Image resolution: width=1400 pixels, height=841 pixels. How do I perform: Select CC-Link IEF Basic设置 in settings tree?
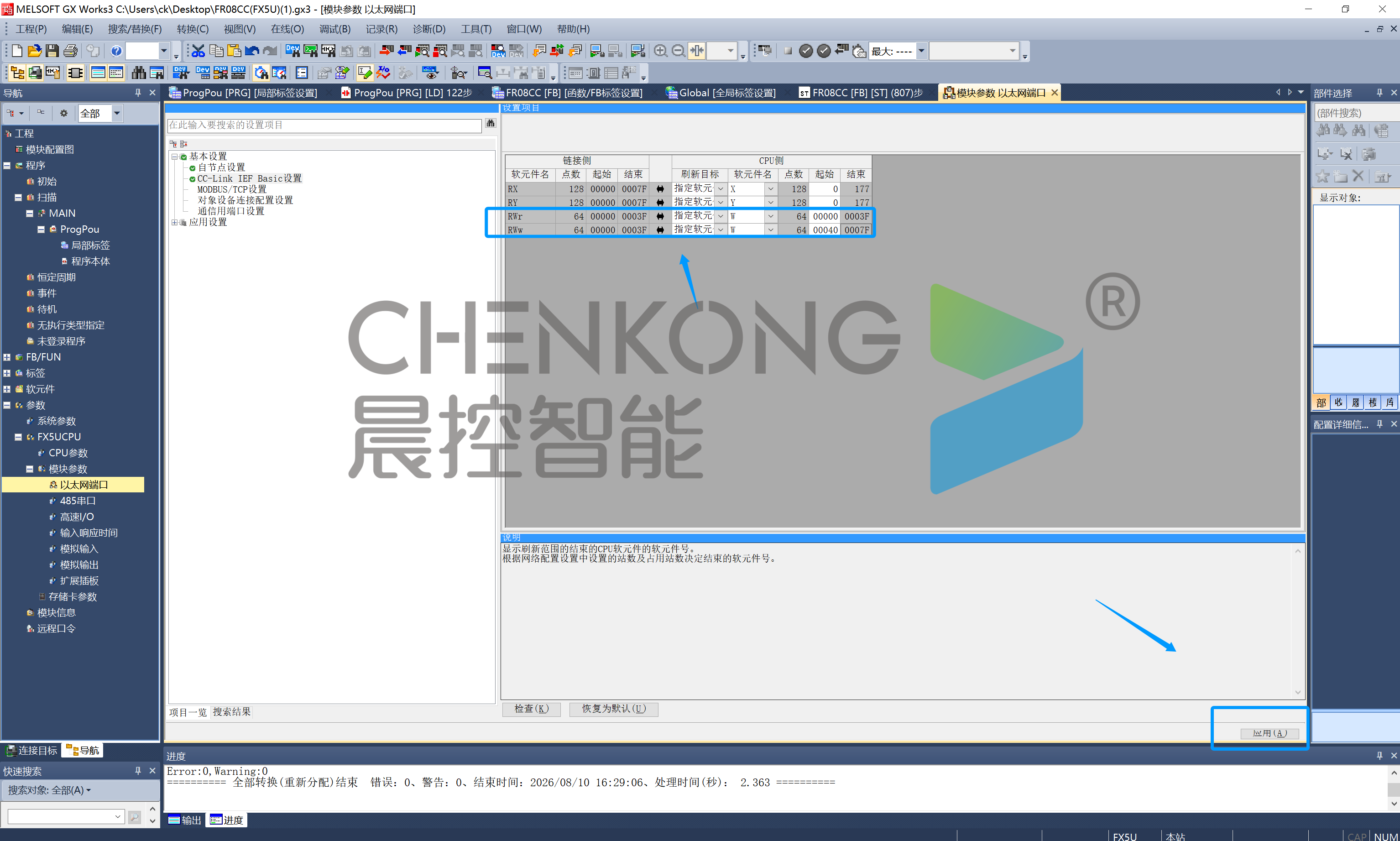point(249,178)
